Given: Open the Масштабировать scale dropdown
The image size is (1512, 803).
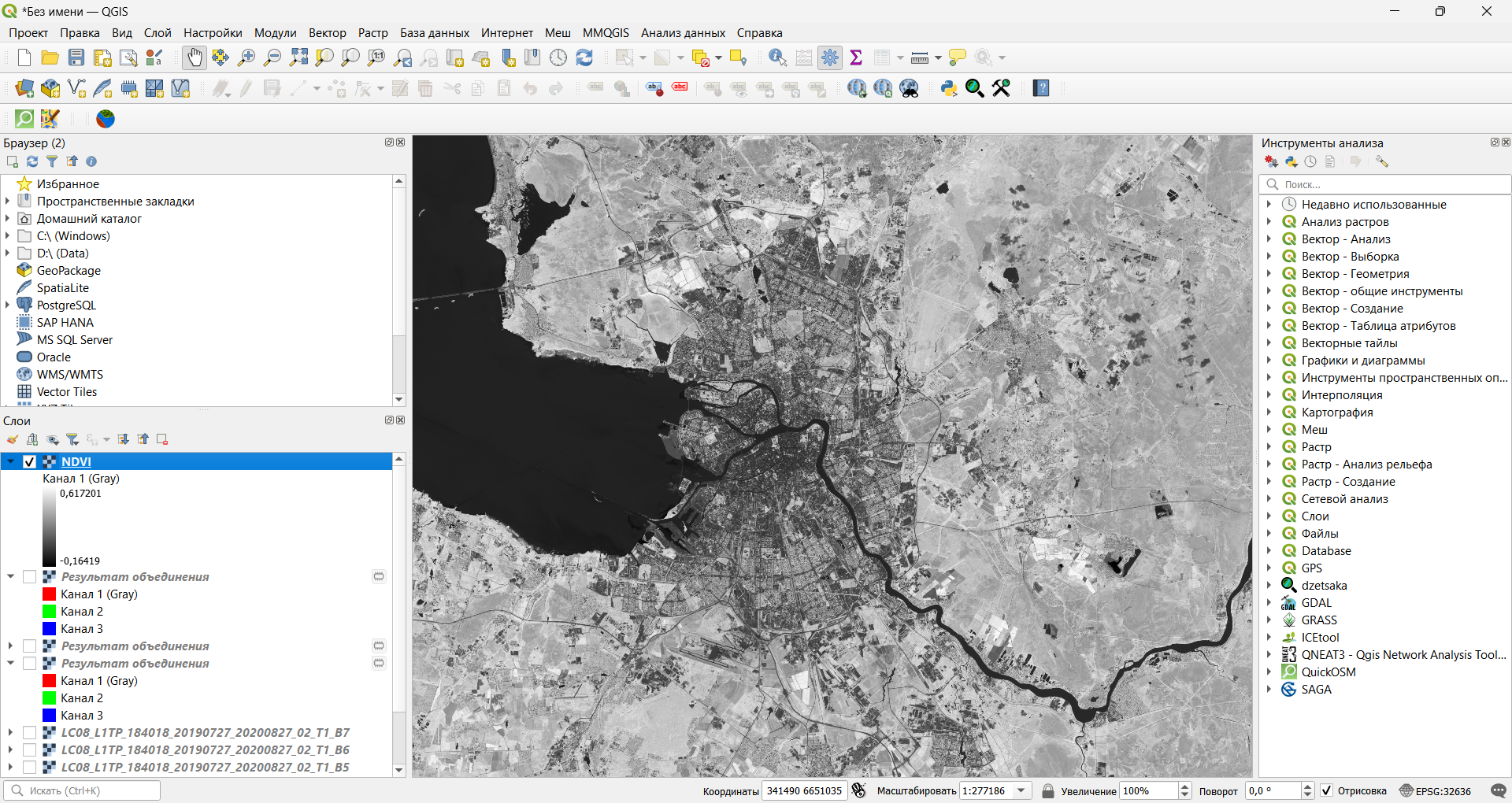Looking at the screenshot, I should click(x=1021, y=790).
